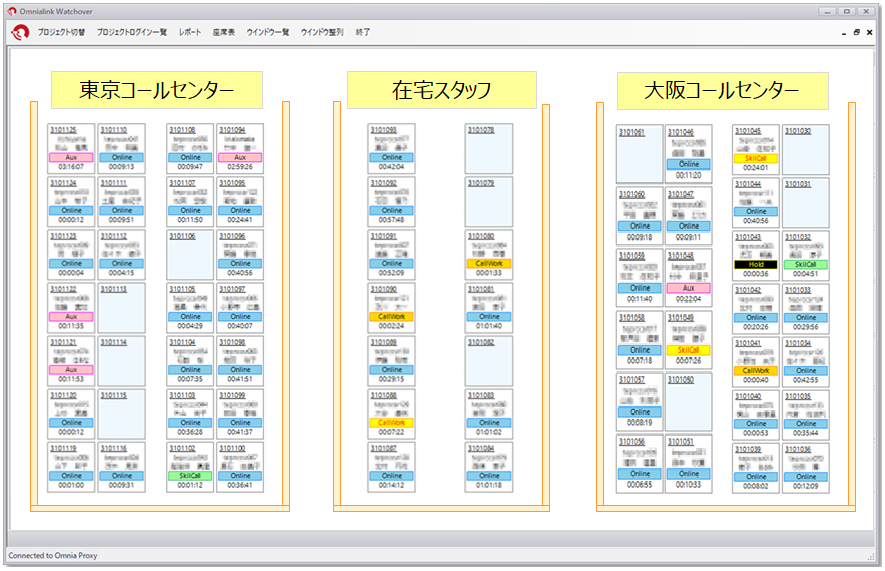Select empty seat 3101079
This screenshot has height=571, width=885.
tap(489, 202)
